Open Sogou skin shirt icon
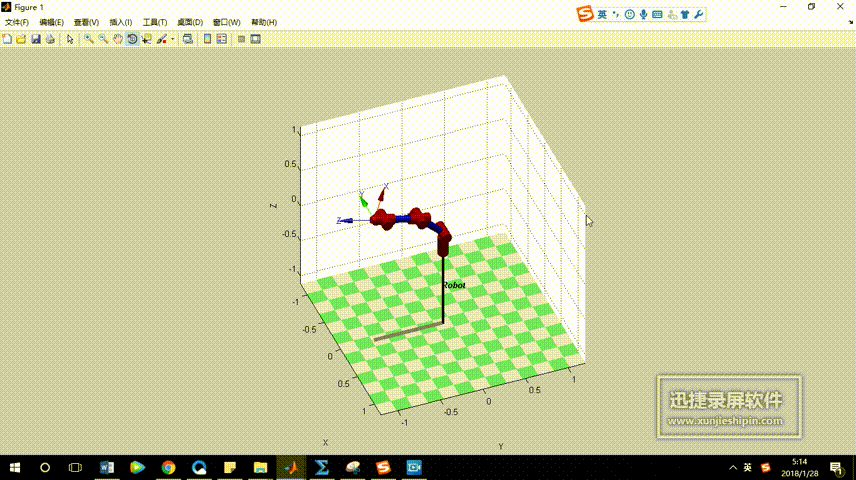856x480 pixels. (685, 15)
